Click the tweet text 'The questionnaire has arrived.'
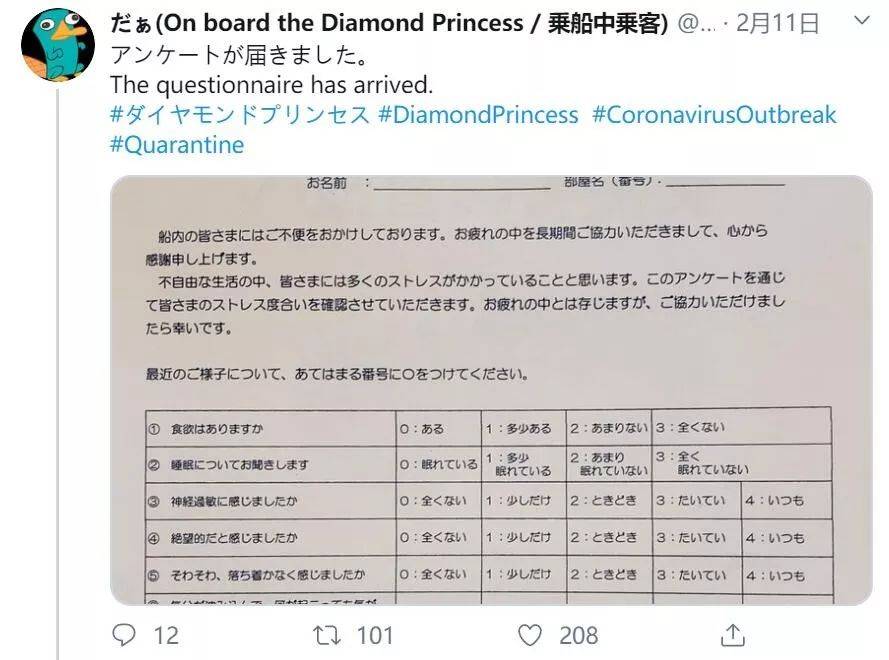The width and height of the screenshot is (889, 660). click(x=272, y=84)
